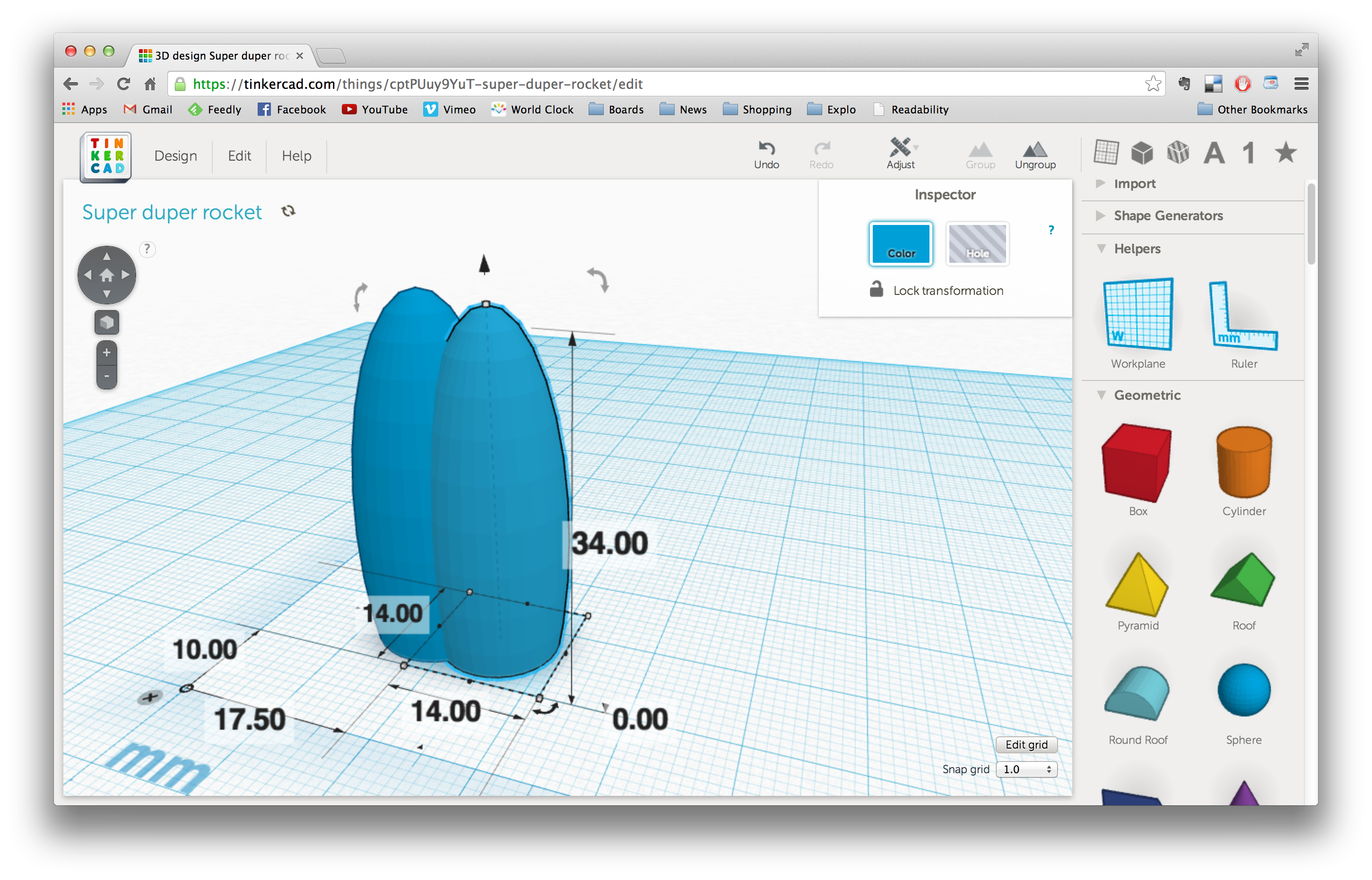1372x880 pixels.
Task: Reload the page in Chrome
Action: click(x=123, y=84)
